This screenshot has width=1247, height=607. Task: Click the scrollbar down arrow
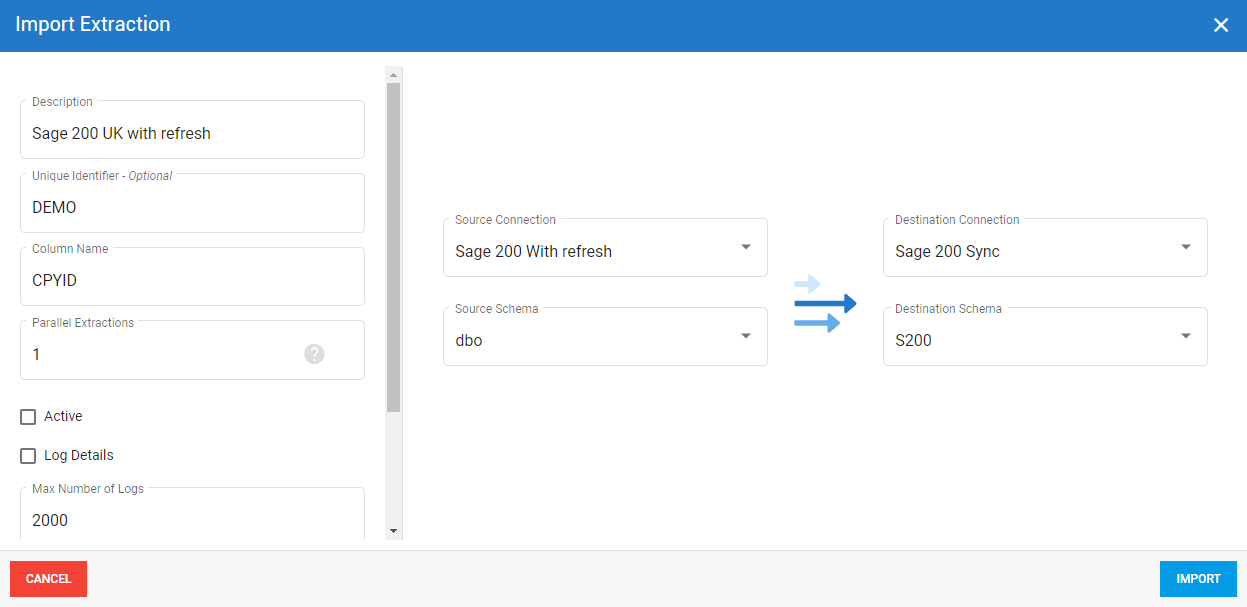pos(393,531)
